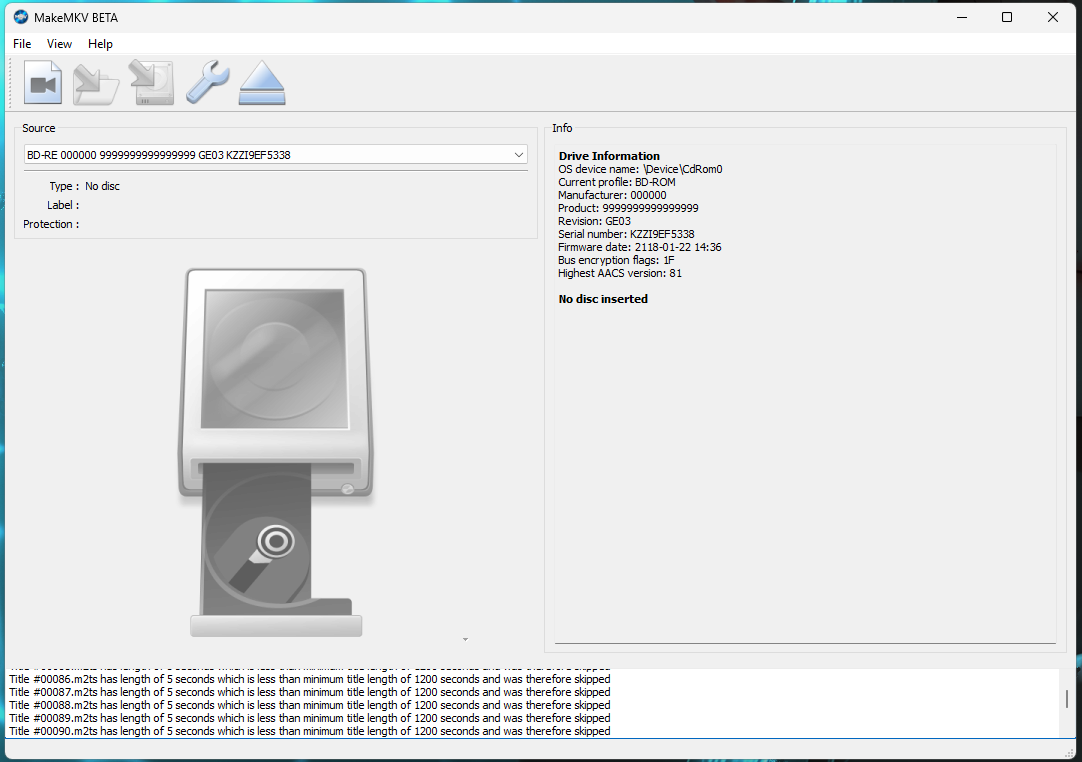Close the MakeMKV window
The image size is (1082, 762).
1052,17
